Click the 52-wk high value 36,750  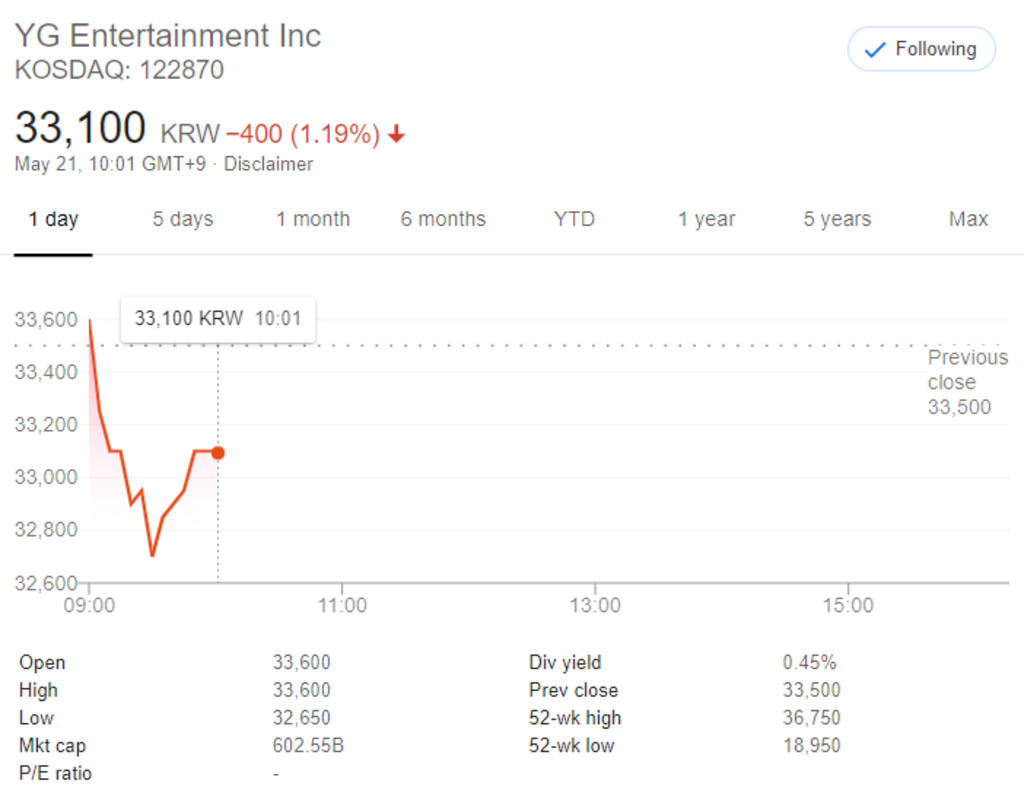click(811, 718)
